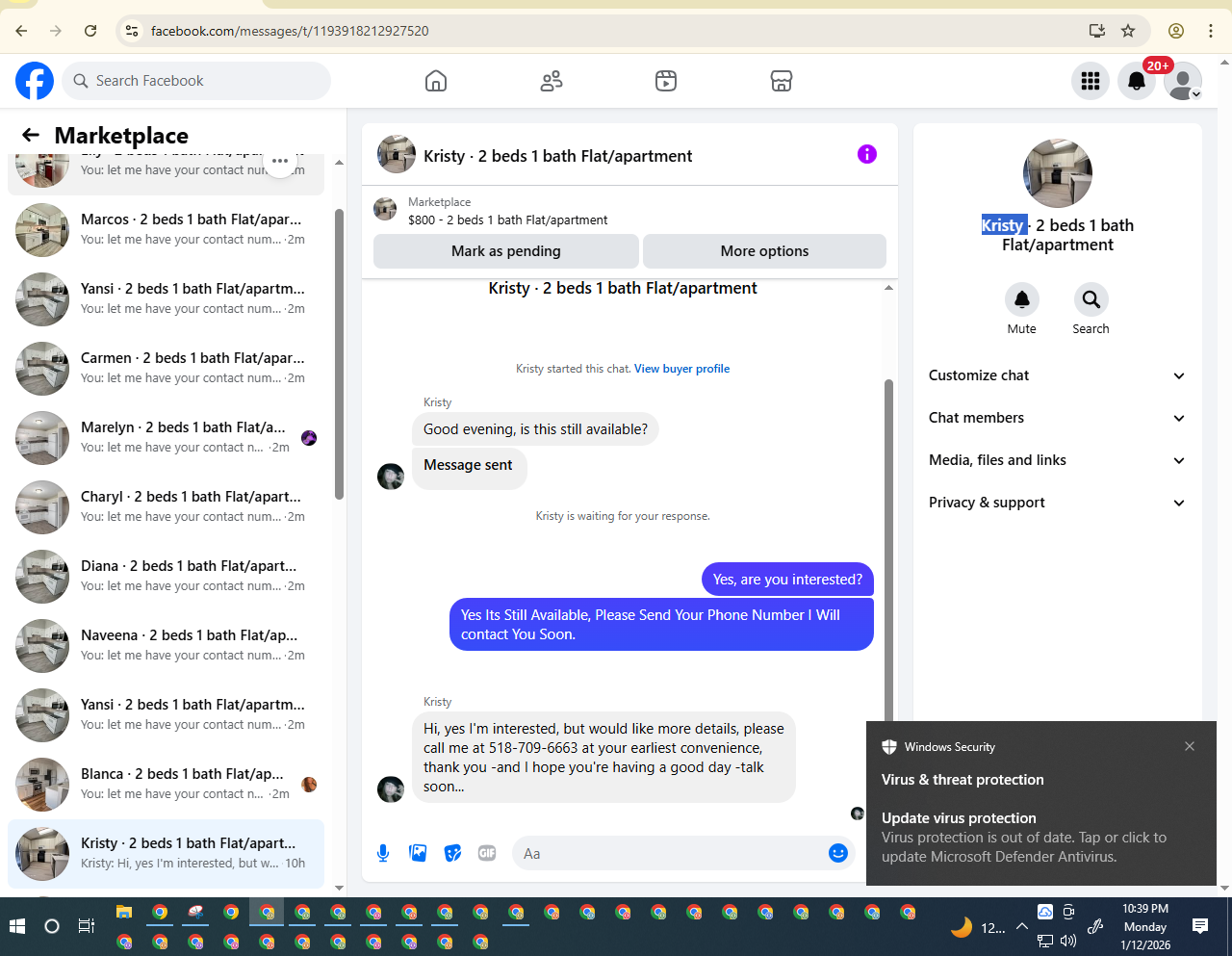This screenshot has width=1232, height=956.
Task: Open Charyl conversation
Action: click(x=166, y=507)
